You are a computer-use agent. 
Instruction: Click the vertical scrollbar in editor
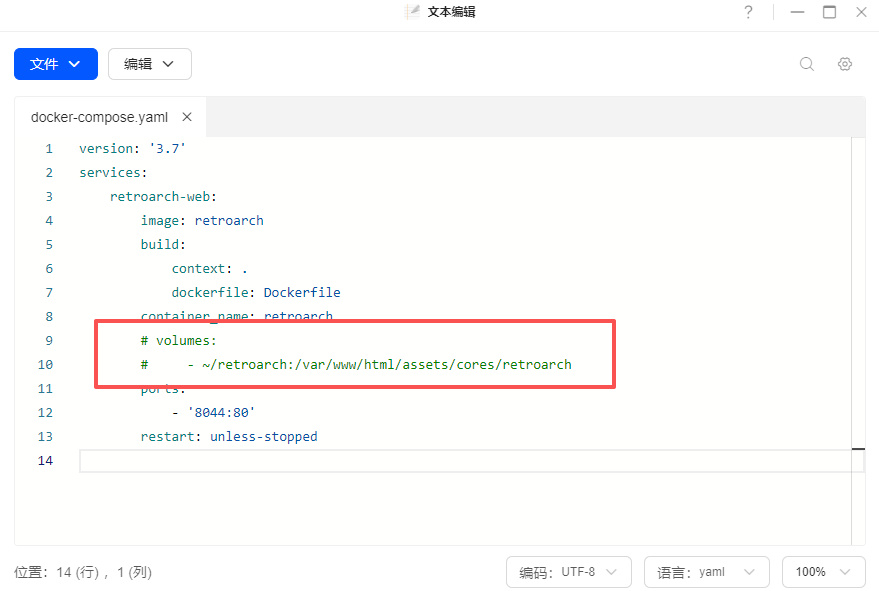857,300
